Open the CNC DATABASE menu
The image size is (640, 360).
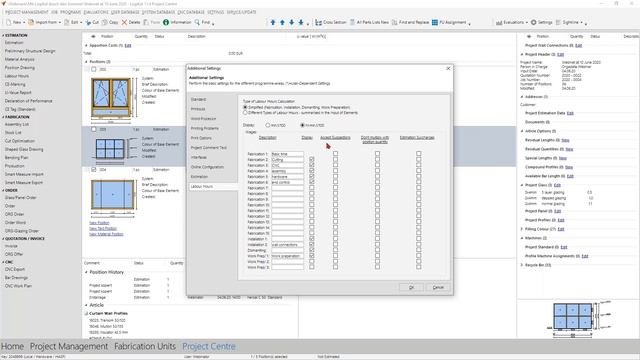[191, 12]
